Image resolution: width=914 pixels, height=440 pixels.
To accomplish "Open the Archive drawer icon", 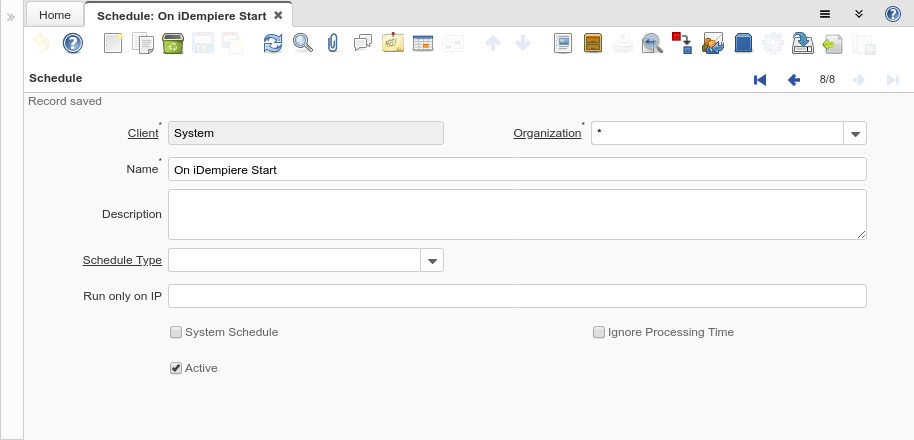I will point(593,43).
